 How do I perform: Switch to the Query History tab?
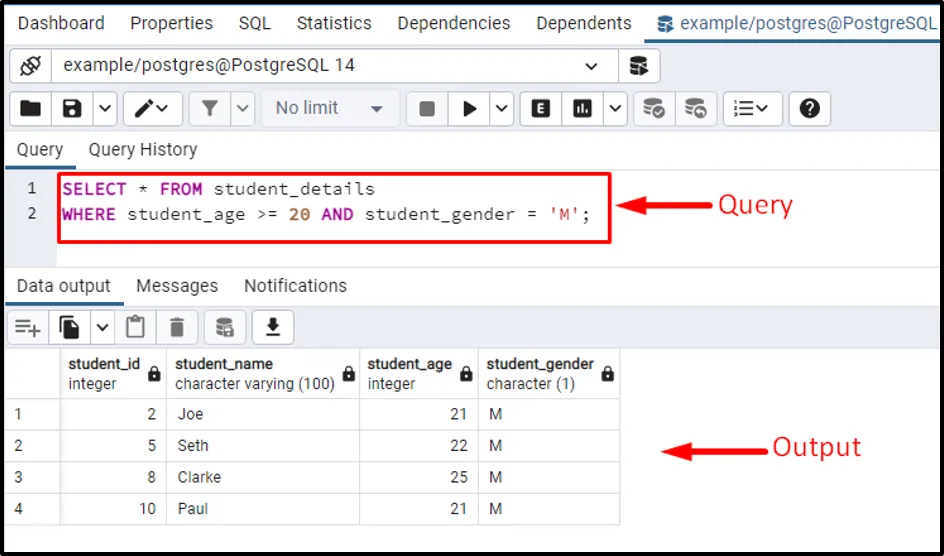point(143,150)
